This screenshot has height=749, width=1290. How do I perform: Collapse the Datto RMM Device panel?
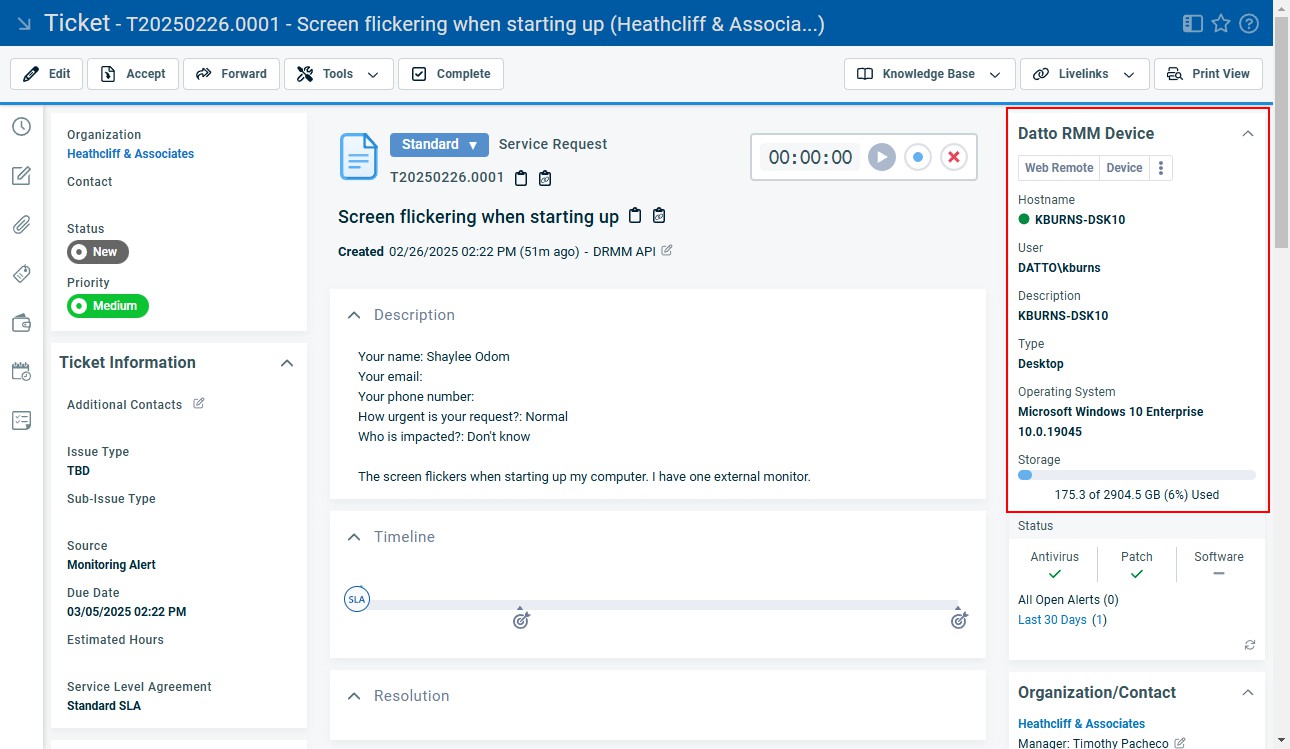tap(1247, 133)
